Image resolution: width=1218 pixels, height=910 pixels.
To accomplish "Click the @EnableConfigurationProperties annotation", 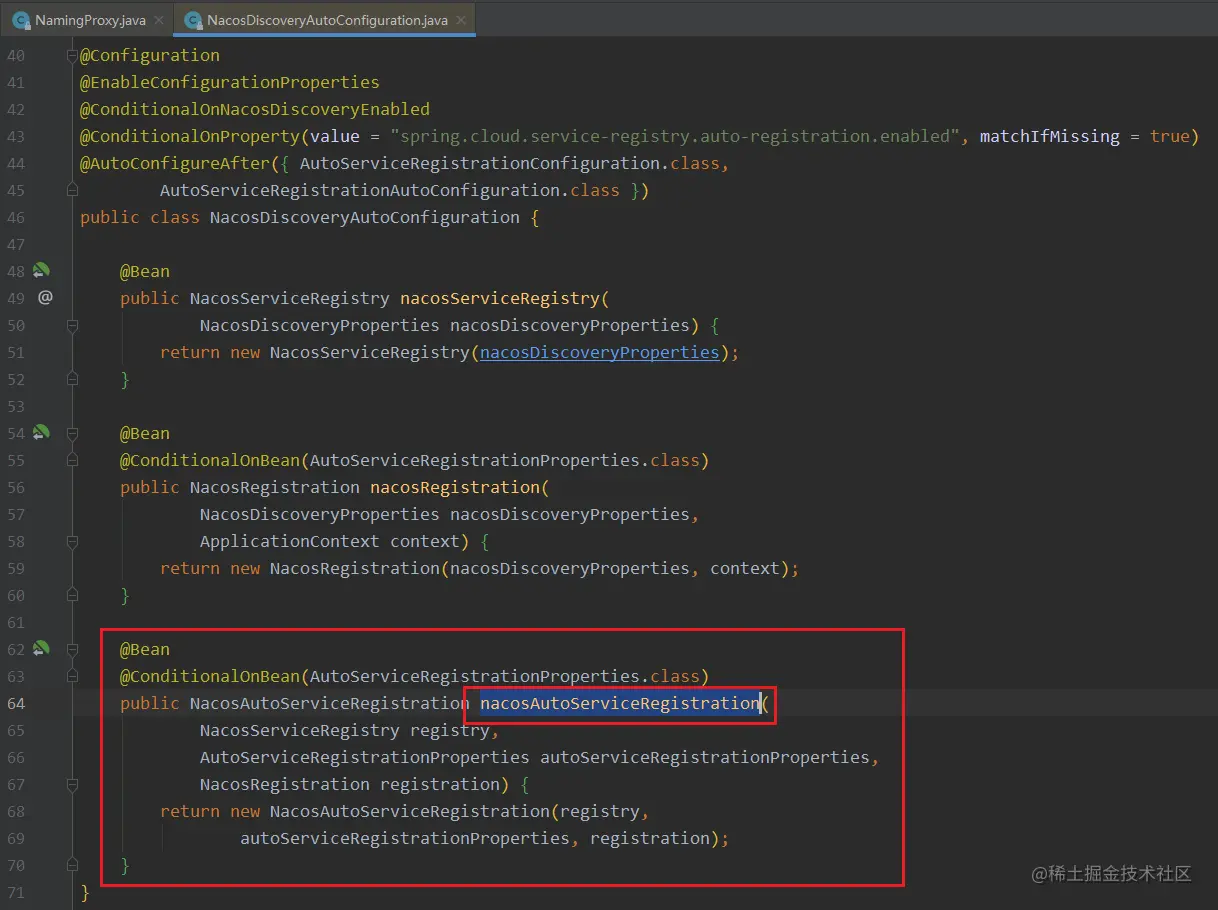I will [230, 82].
